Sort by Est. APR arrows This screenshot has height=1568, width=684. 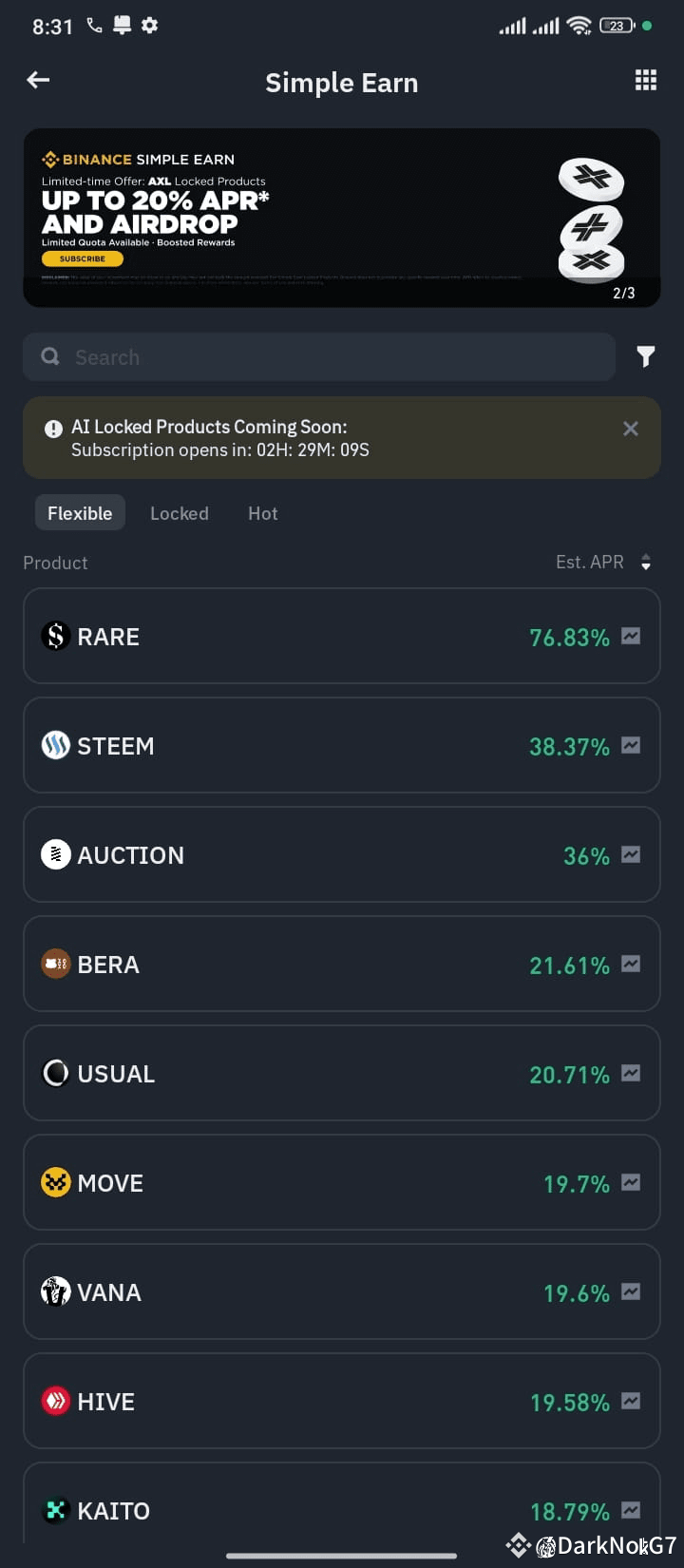tap(646, 563)
